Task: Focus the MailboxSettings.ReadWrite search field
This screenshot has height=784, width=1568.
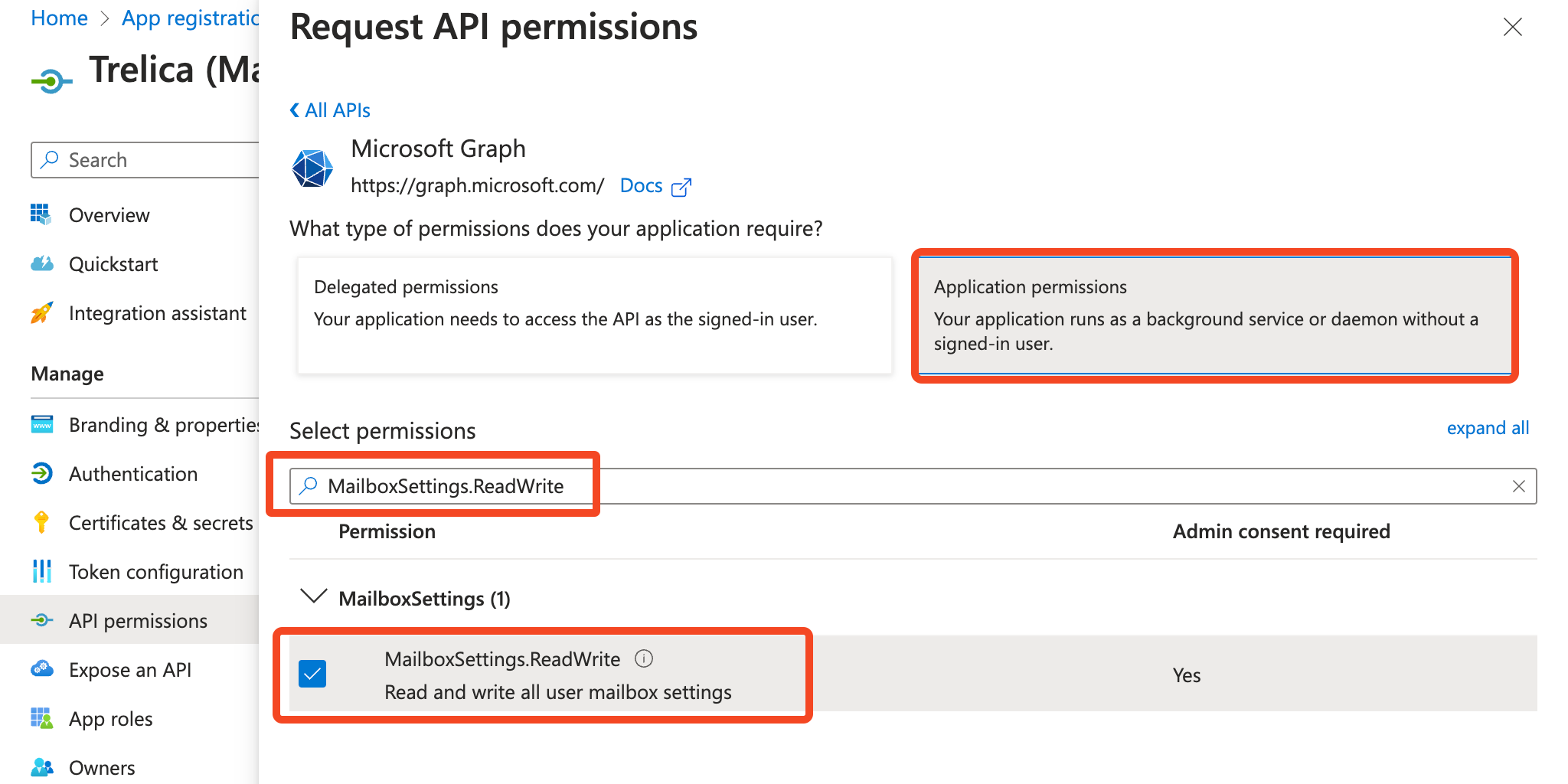Action: click(913, 486)
